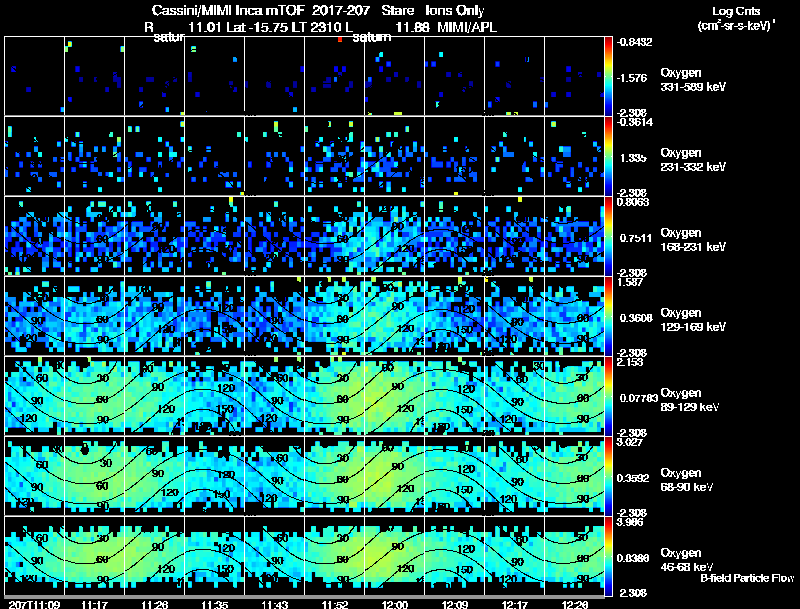Open 12:00 tile in 68-90 keV row
The image size is (800, 609).
(x=394, y=476)
